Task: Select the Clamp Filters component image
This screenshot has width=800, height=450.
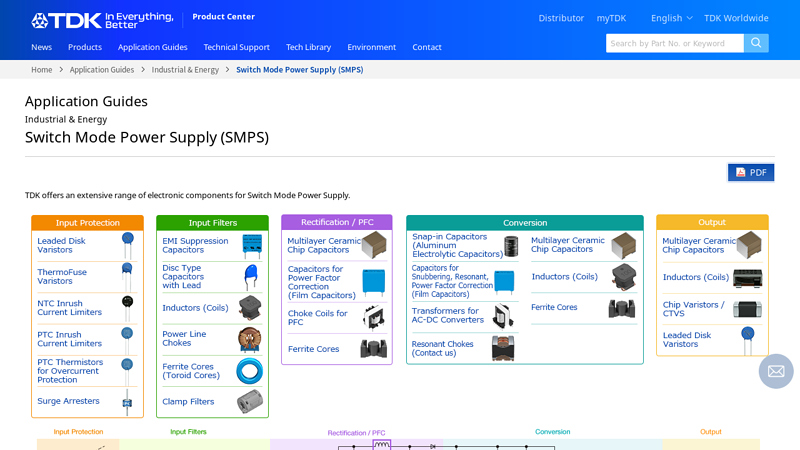Action: [250, 402]
